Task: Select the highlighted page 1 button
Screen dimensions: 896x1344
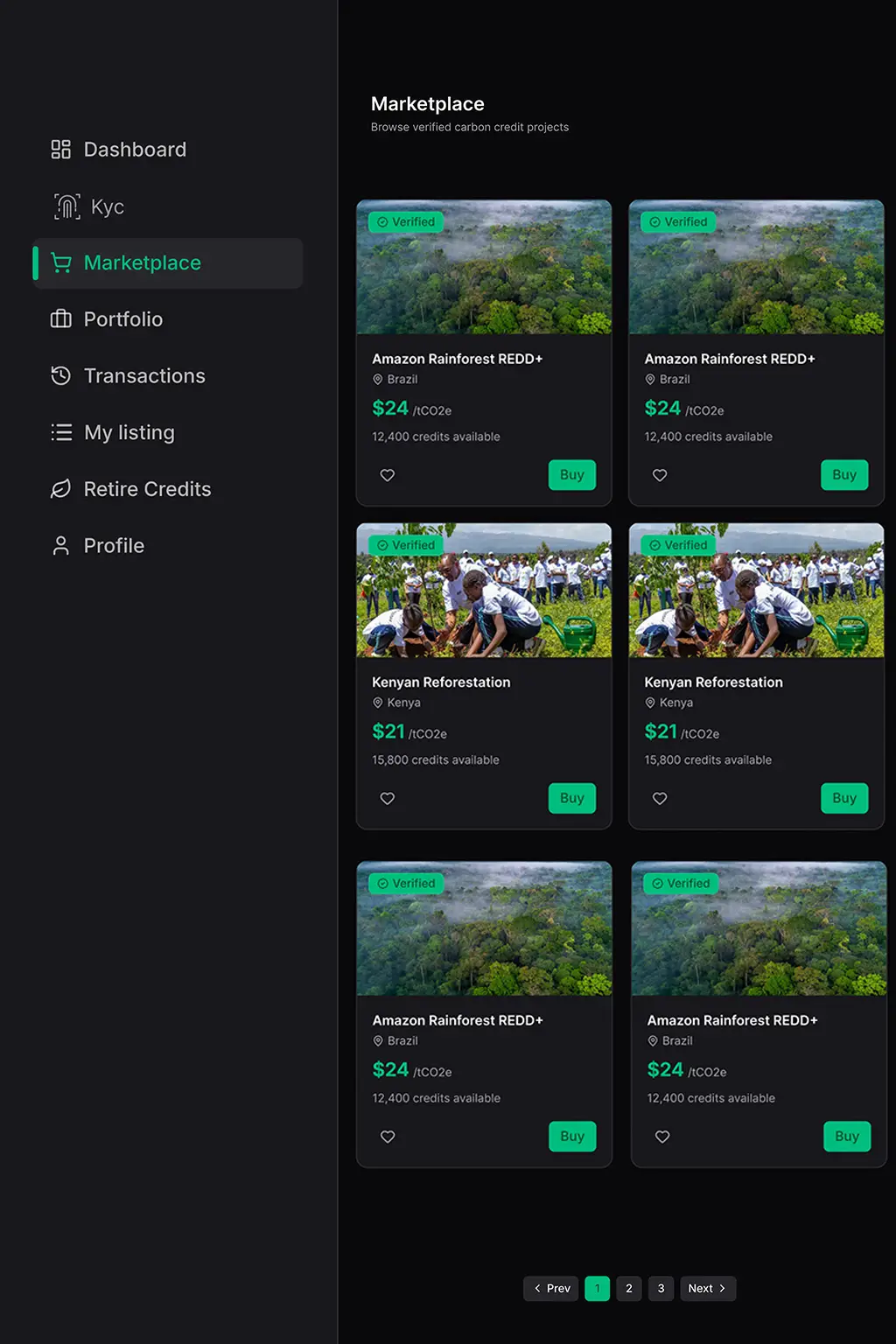Action: point(598,1288)
